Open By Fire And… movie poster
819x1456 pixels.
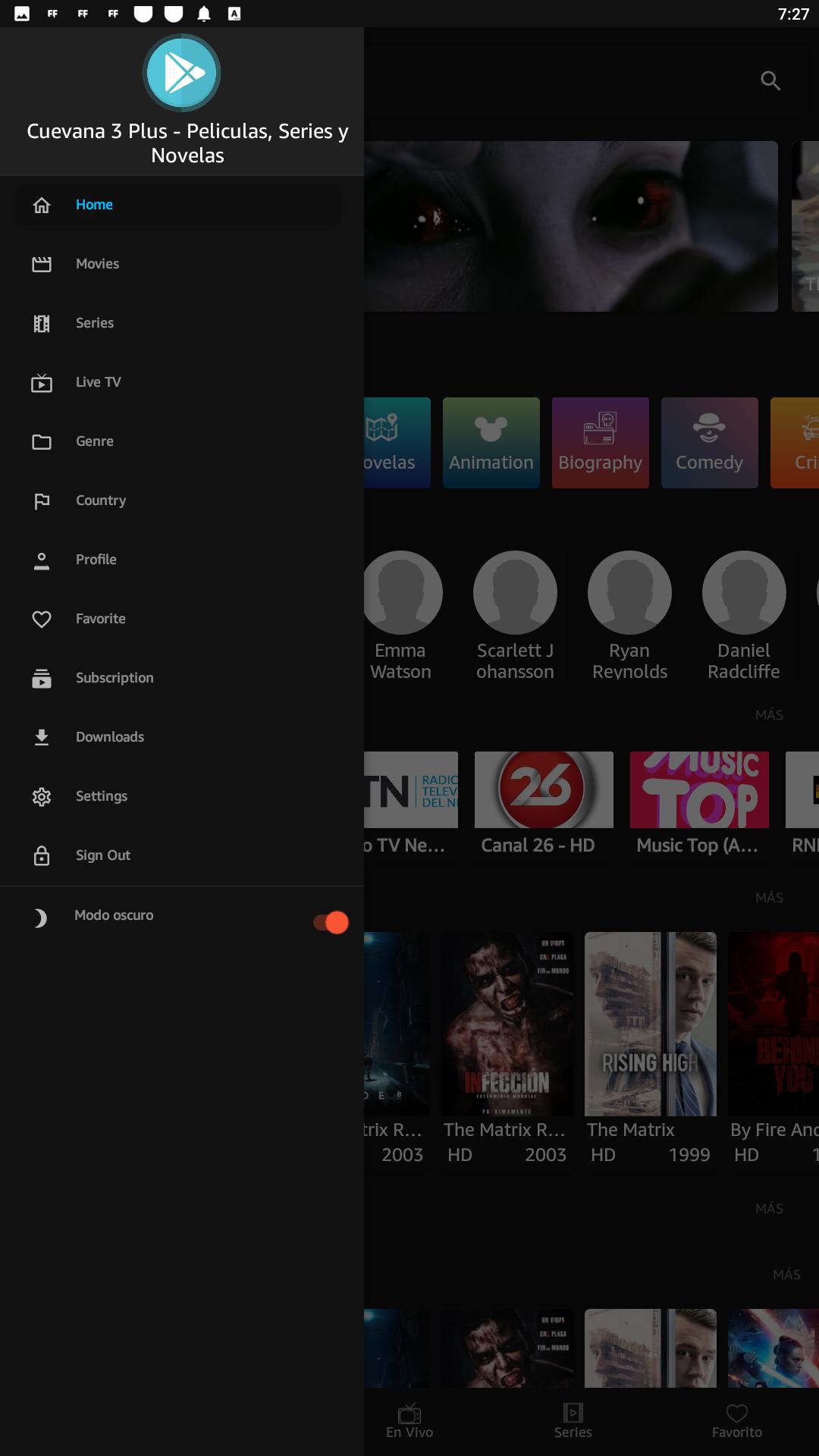tap(773, 1024)
